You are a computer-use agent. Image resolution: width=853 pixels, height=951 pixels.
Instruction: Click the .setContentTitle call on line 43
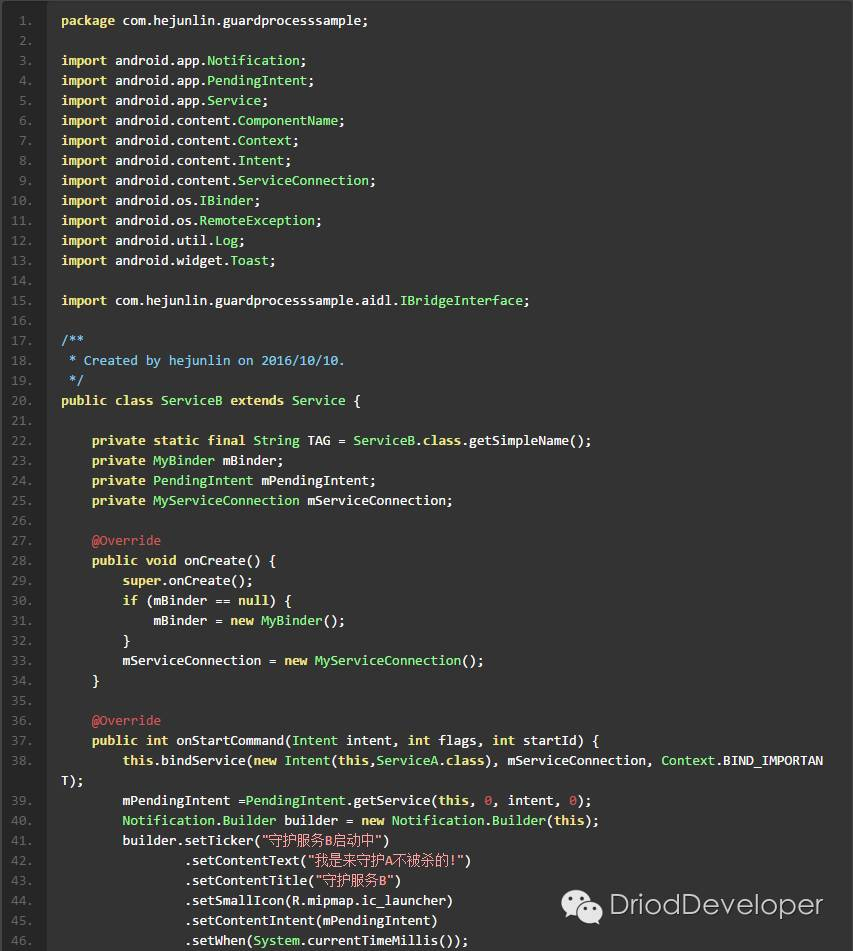pos(293,881)
